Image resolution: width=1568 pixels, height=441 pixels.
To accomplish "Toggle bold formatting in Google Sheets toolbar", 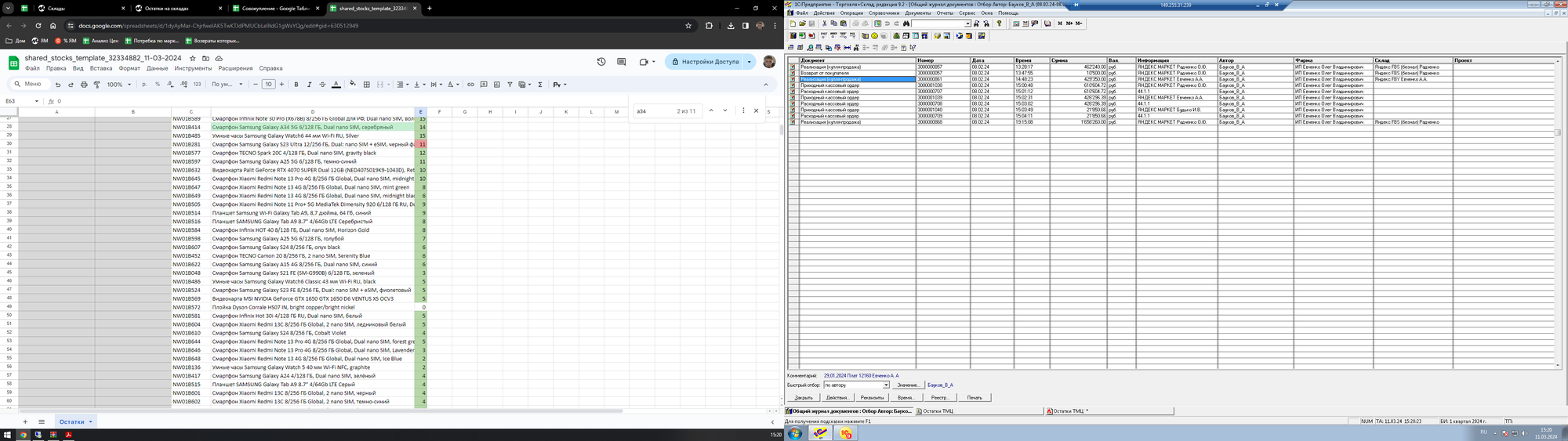I will [296, 85].
